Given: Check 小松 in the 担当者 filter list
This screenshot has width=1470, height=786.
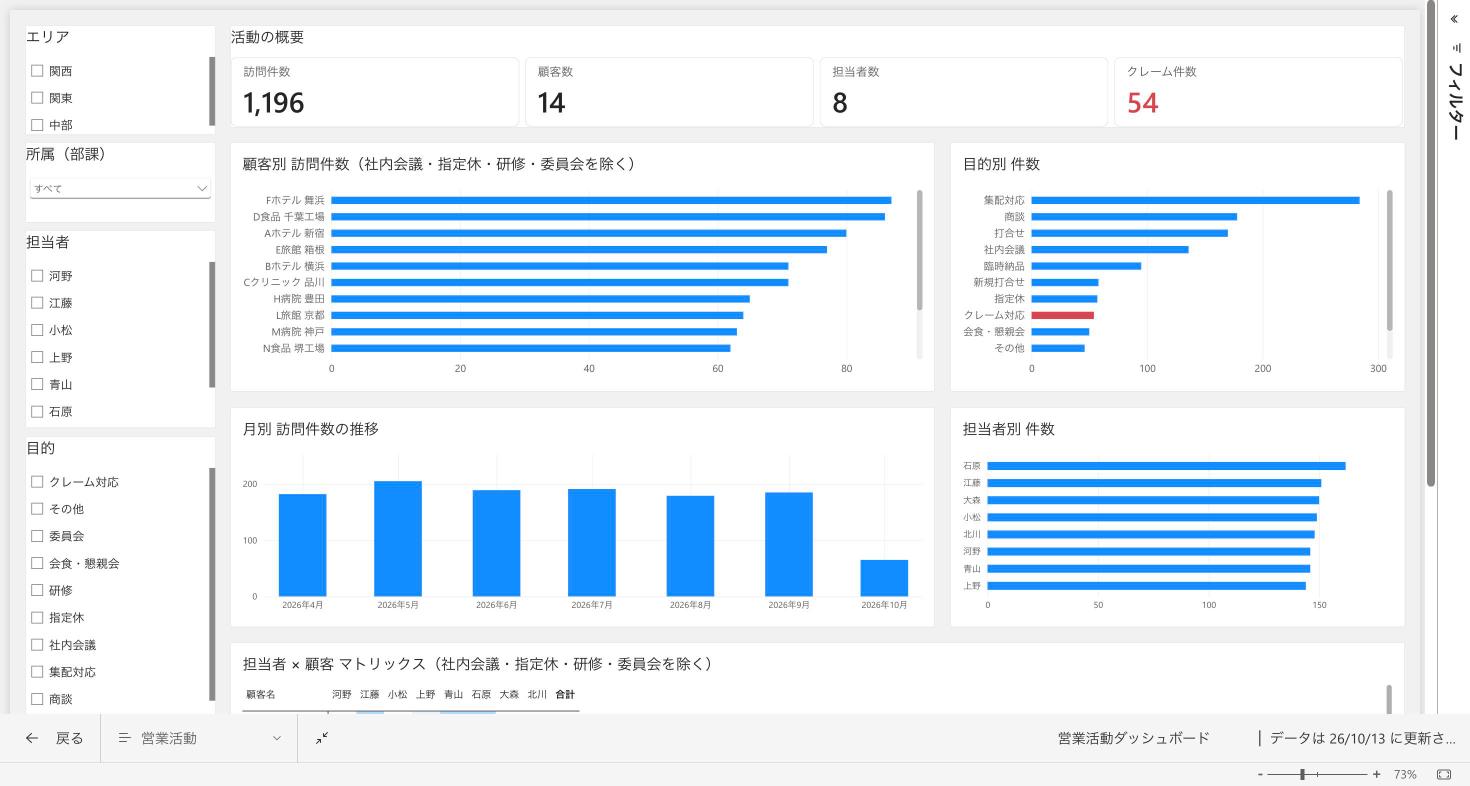Looking at the screenshot, I should coord(37,330).
